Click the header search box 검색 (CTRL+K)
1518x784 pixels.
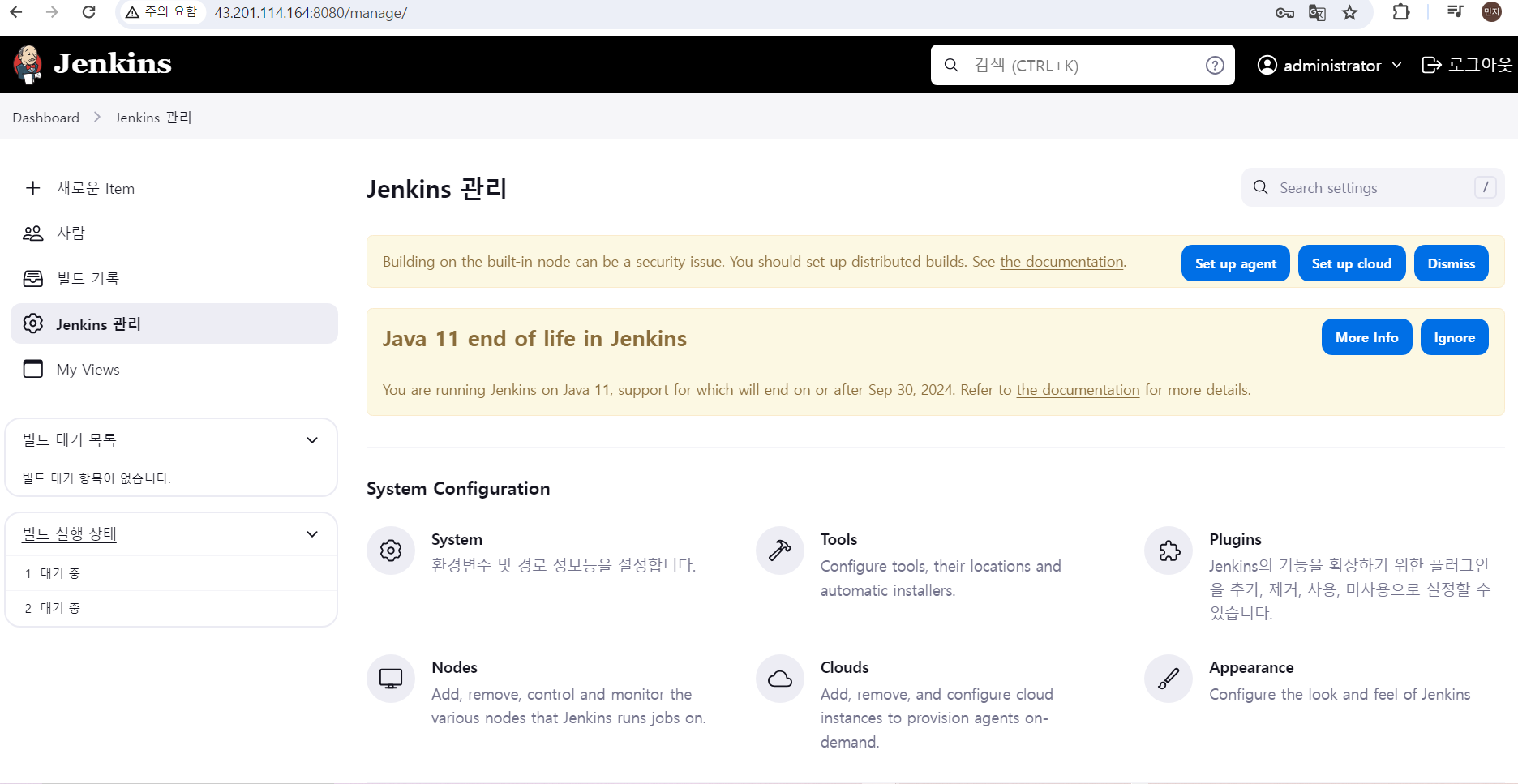(x=1083, y=65)
